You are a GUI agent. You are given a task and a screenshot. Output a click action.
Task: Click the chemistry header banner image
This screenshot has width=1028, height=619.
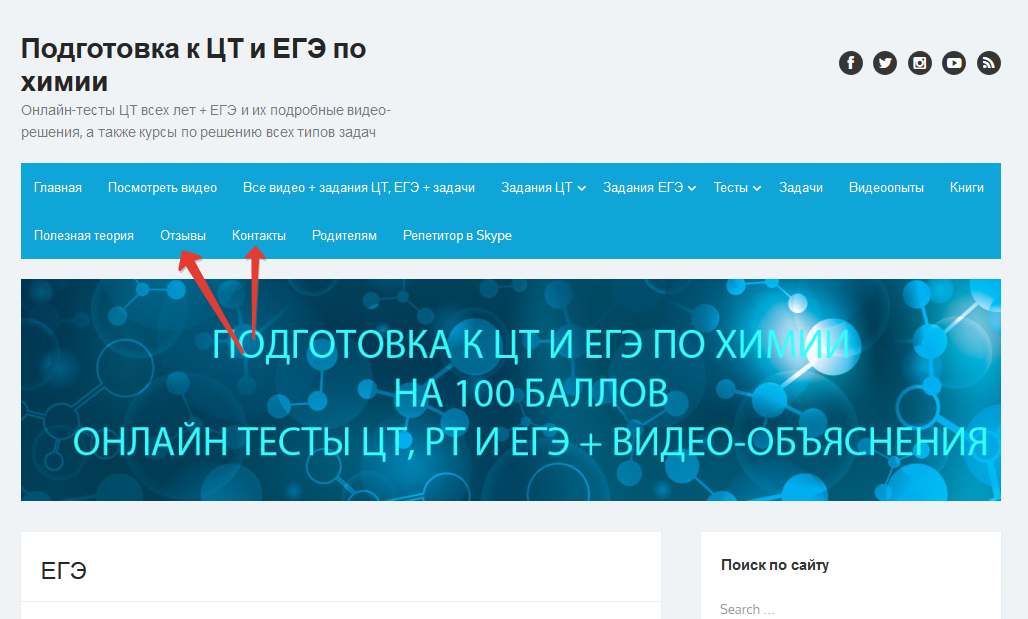point(511,390)
